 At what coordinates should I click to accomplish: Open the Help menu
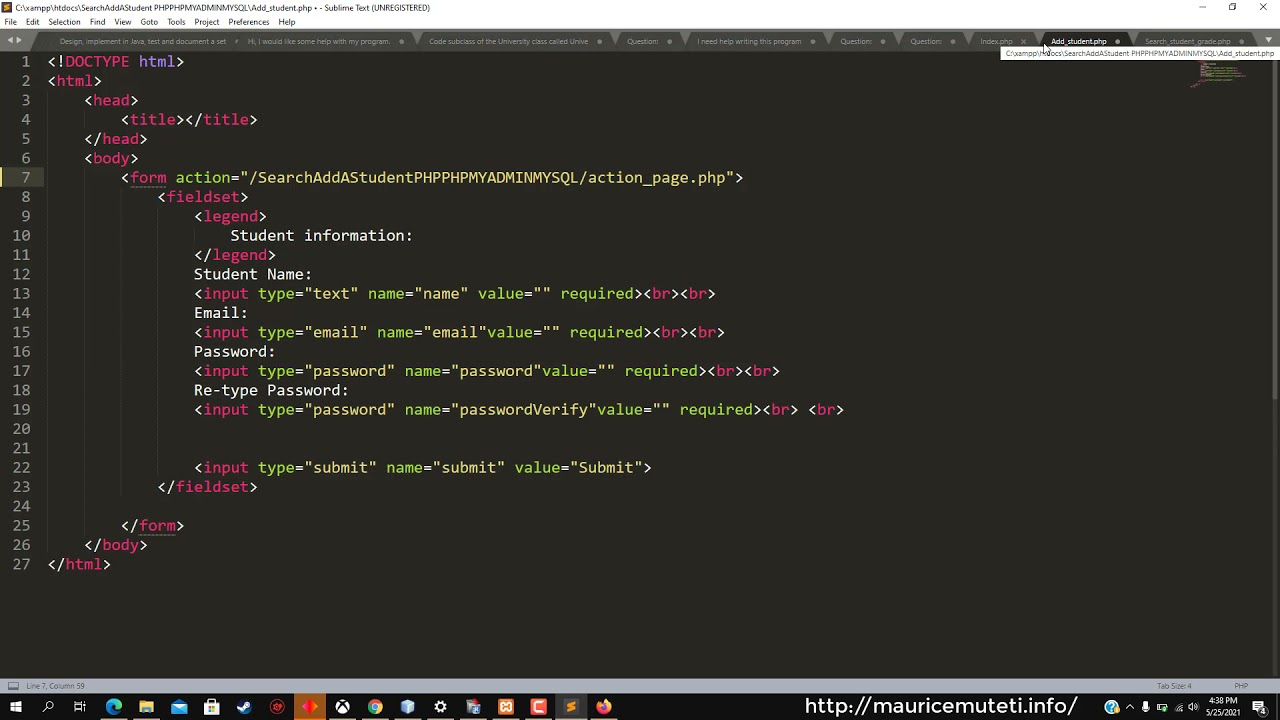287,22
